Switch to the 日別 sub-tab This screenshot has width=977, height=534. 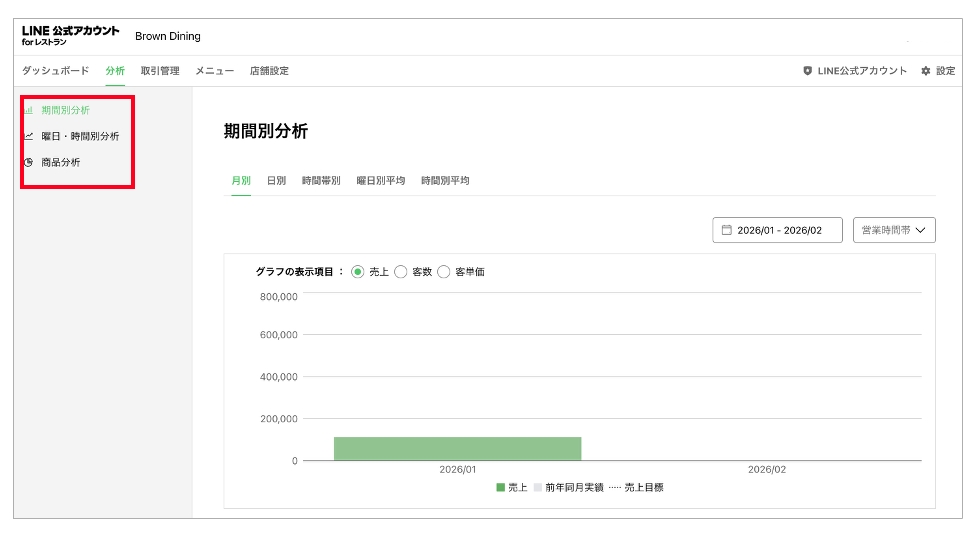tap(276, 181)
